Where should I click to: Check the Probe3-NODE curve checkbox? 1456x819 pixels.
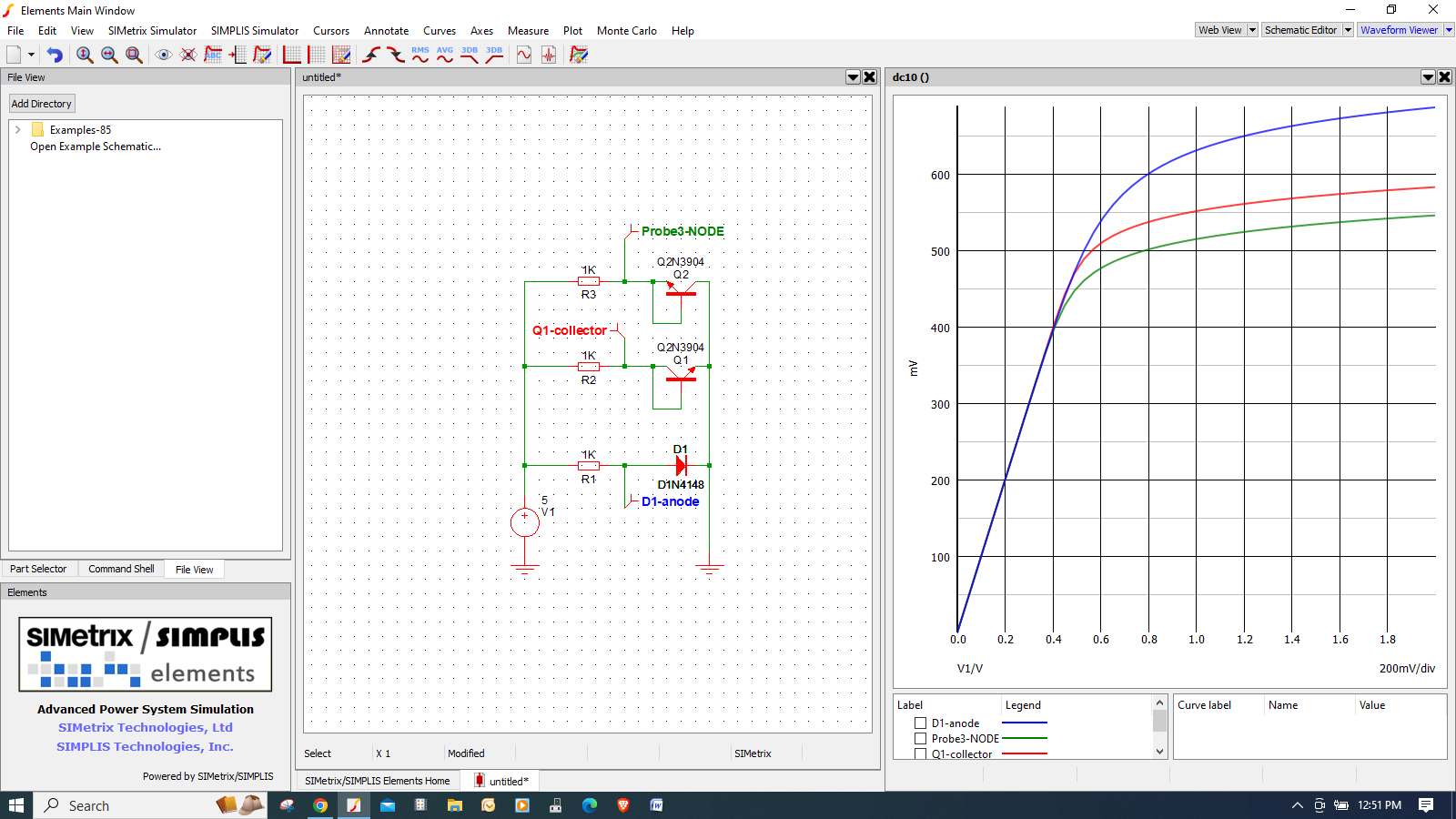[920, 739]
